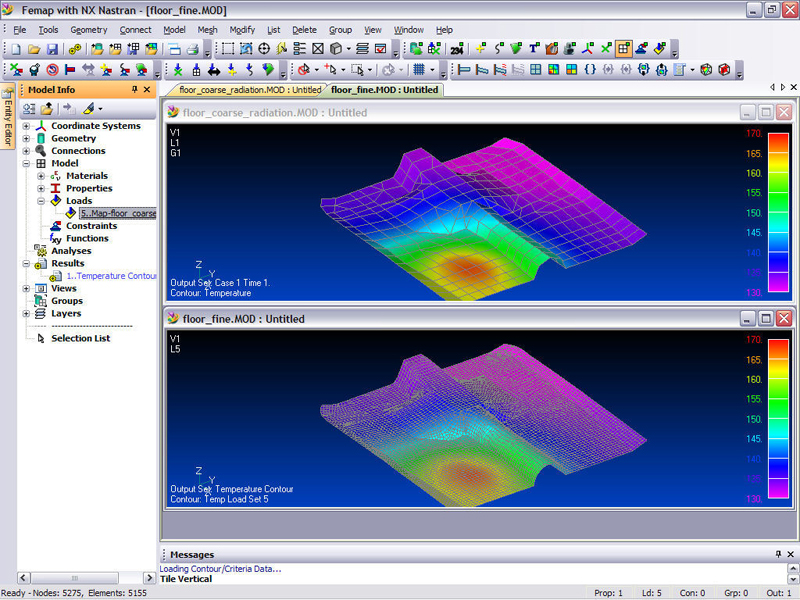Click the red checkmark window icon

(x=381, y=48)
